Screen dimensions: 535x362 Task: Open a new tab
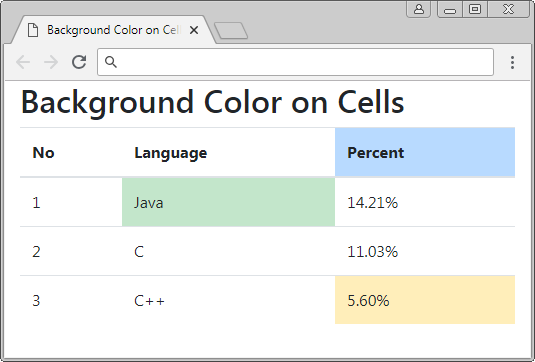[231, 31]
